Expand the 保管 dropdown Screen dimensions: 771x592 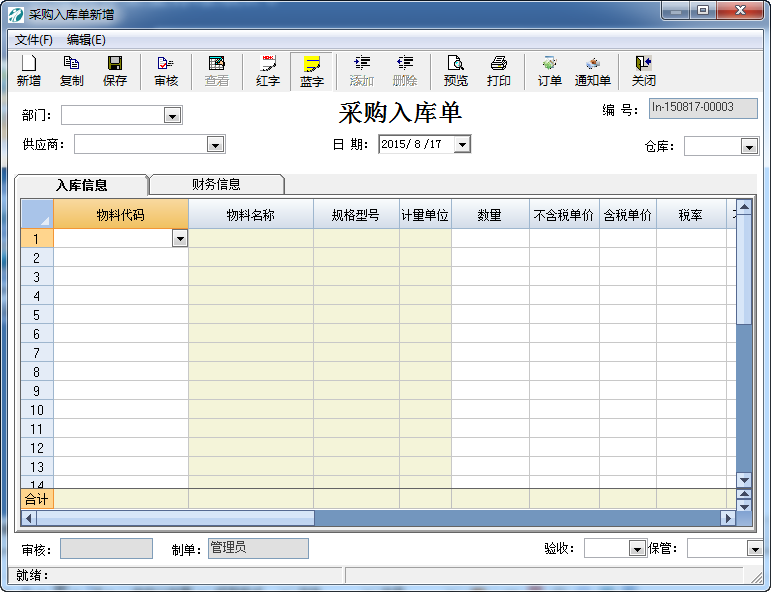point(755,549)
